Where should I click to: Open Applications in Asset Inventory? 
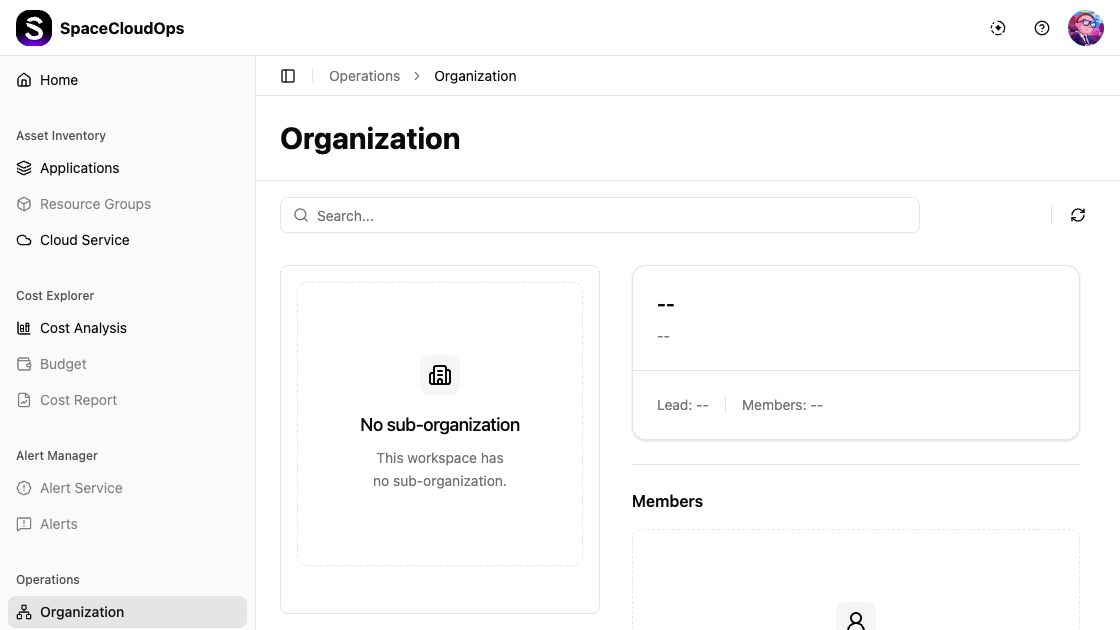pyautogui.click(x=79, y=168)
